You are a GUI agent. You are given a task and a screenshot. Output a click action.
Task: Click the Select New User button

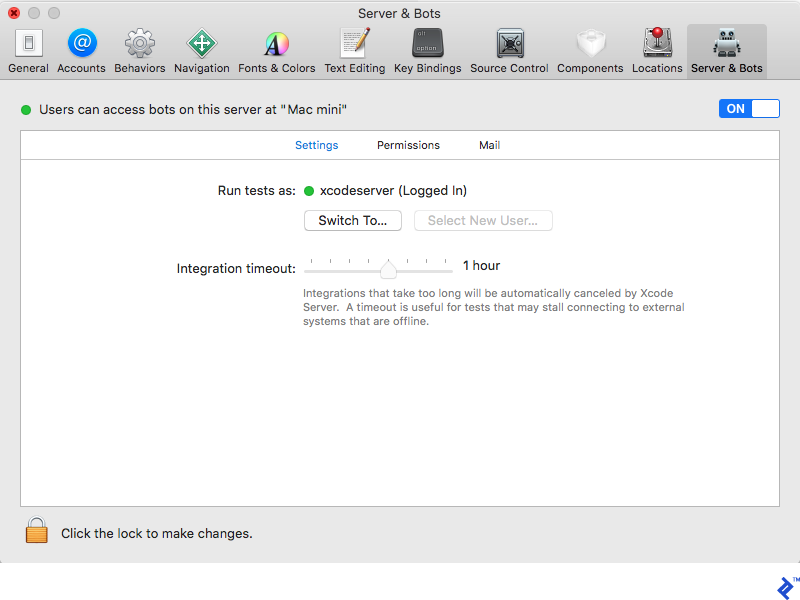tap(483, 220)
